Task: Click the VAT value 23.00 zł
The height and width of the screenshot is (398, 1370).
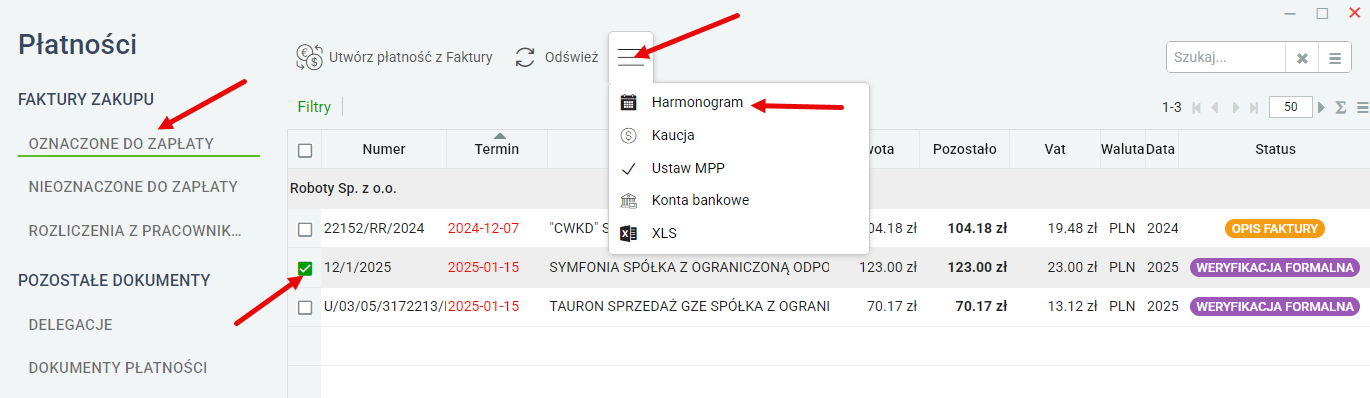Action: tap(1072, 268)
